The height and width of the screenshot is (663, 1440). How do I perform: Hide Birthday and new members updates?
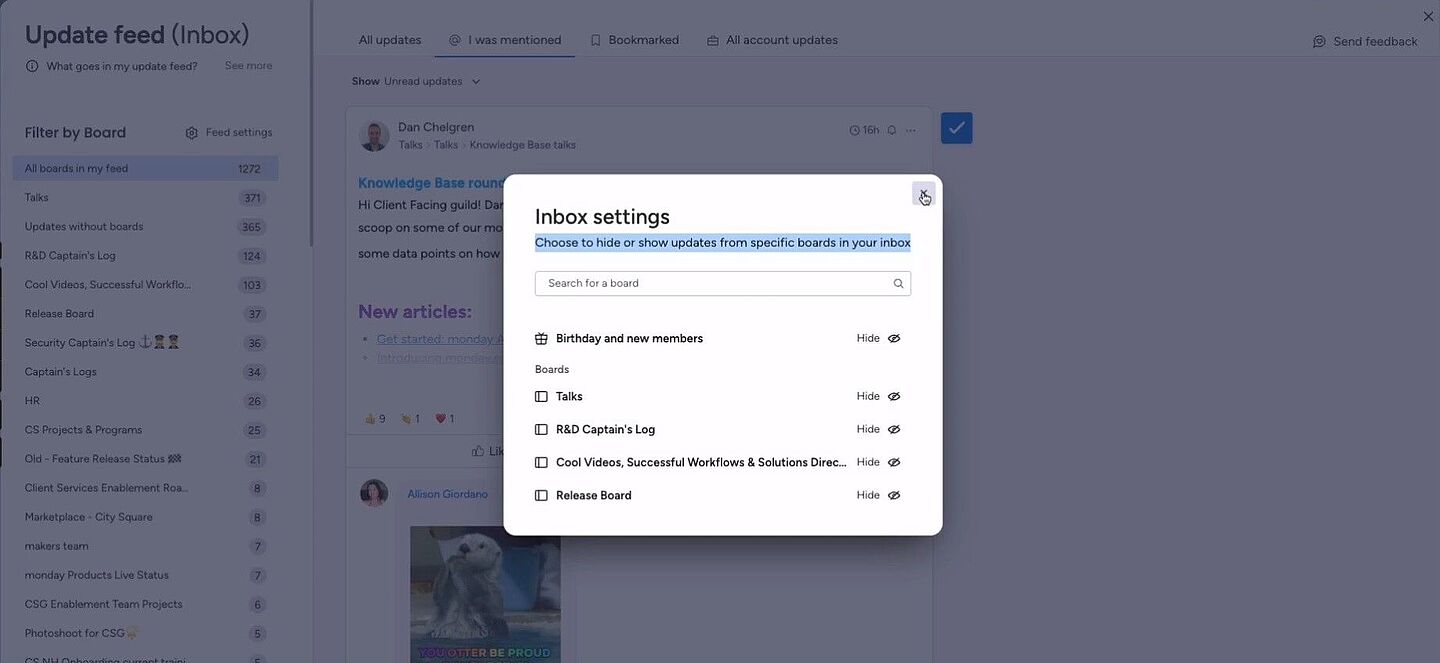point(879,338)
